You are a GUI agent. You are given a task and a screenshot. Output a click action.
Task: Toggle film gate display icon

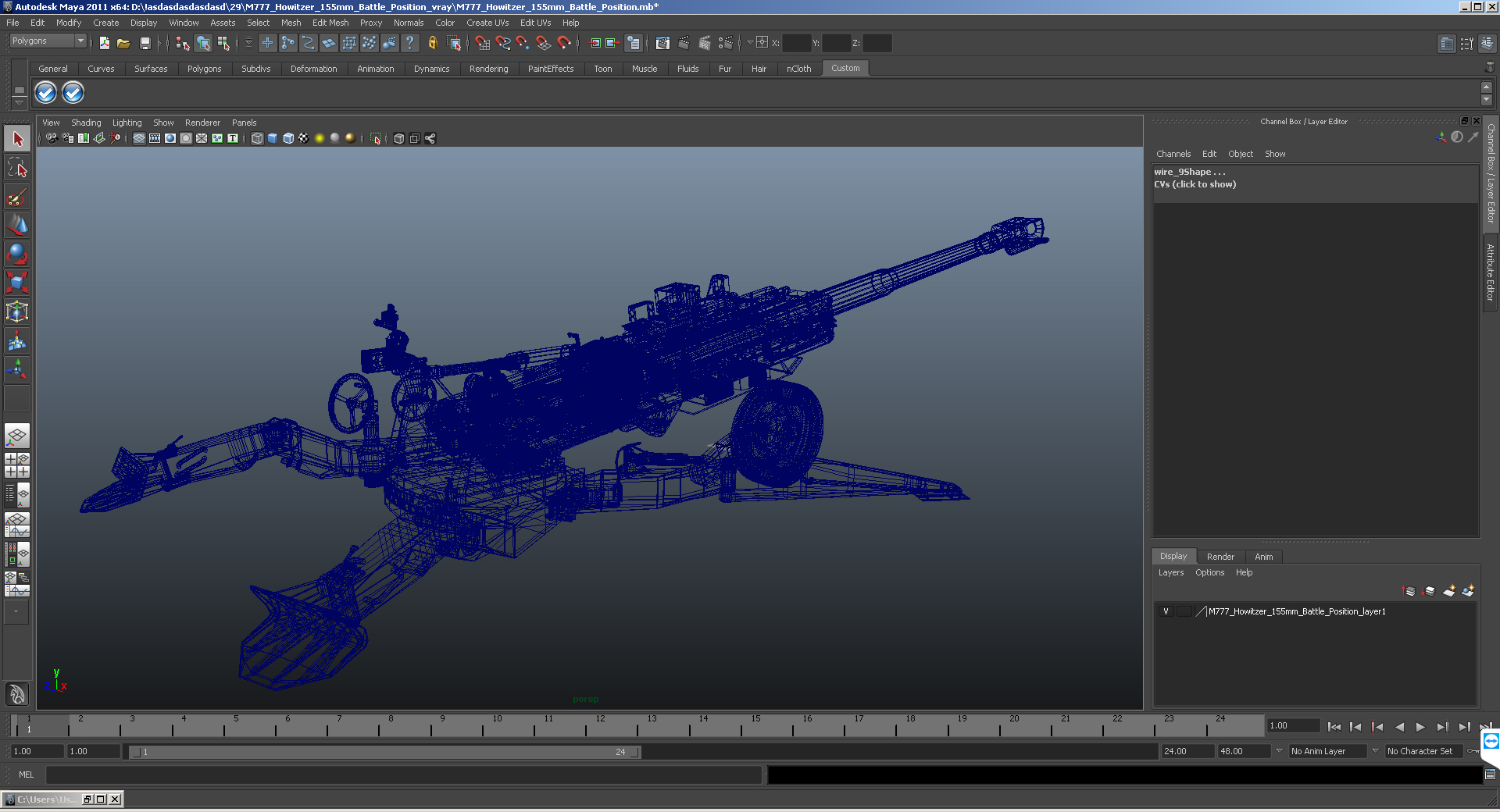pyautogui.click(x=155, y=138)
